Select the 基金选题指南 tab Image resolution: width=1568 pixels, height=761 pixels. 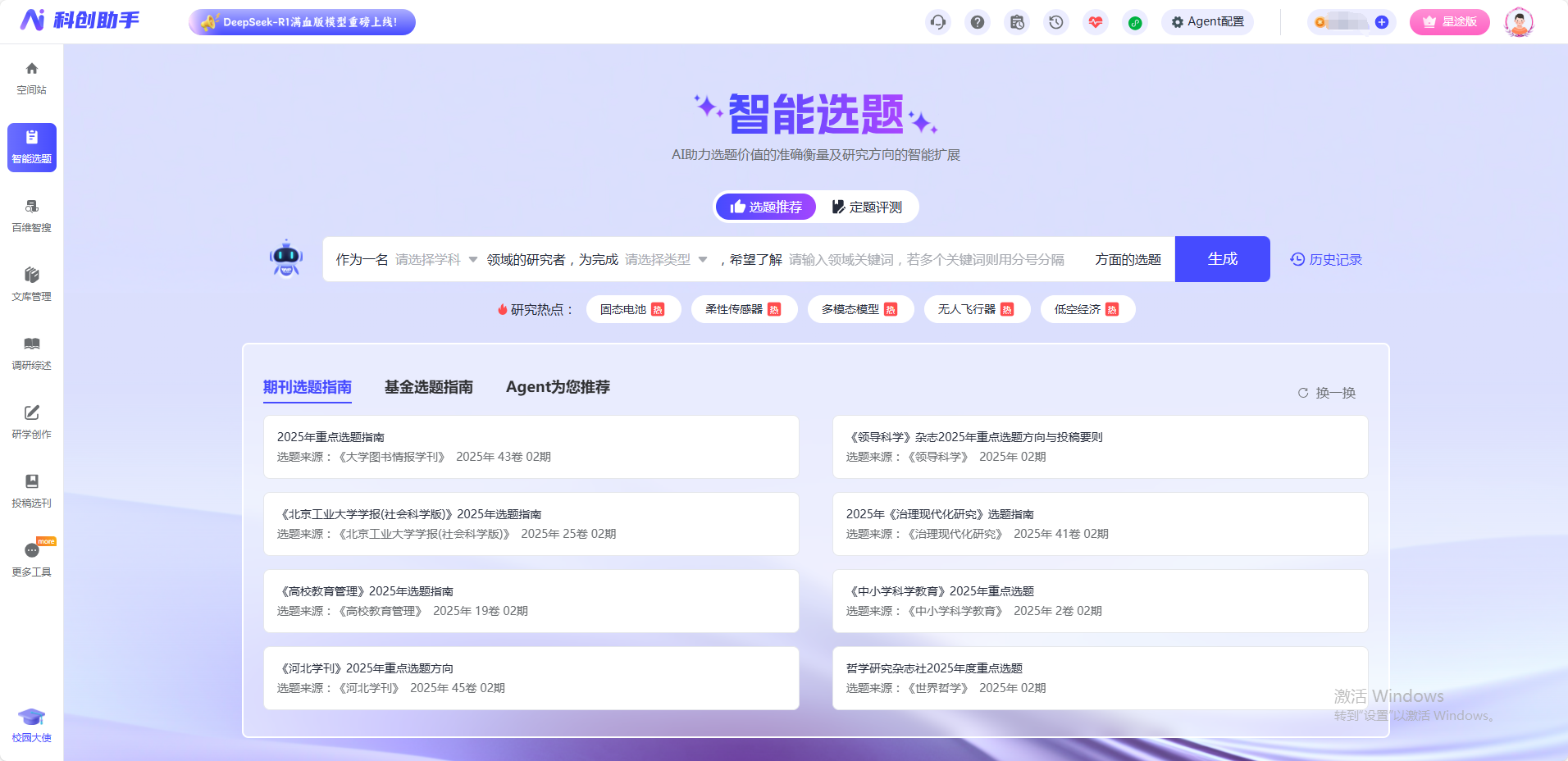[429, 387]
